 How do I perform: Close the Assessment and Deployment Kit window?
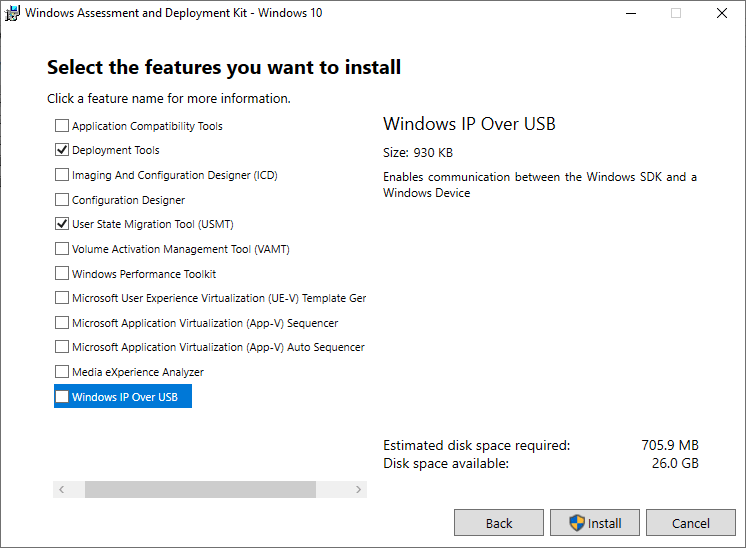point(722,14)
